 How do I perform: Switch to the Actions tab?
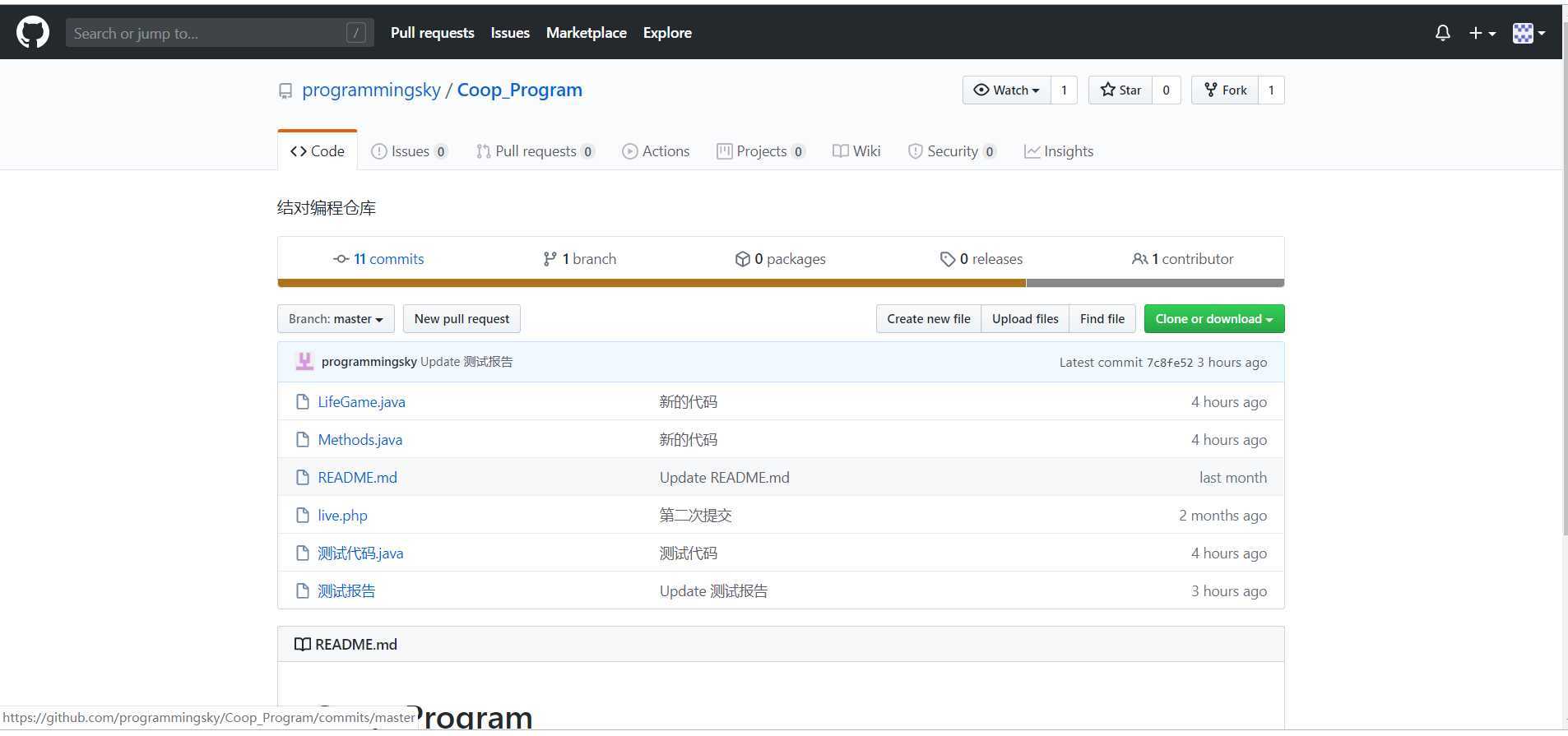(656, 151)
